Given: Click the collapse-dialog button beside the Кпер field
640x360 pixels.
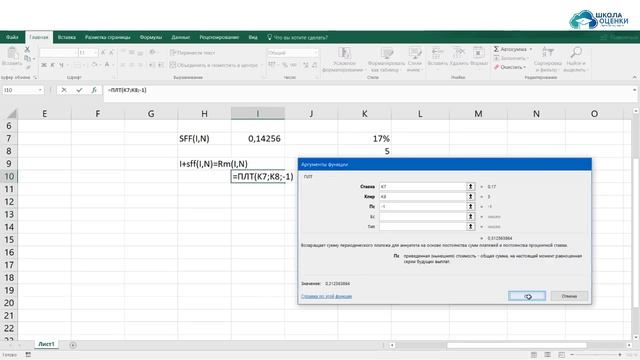Looking at the screenshot, I should 471,196.
